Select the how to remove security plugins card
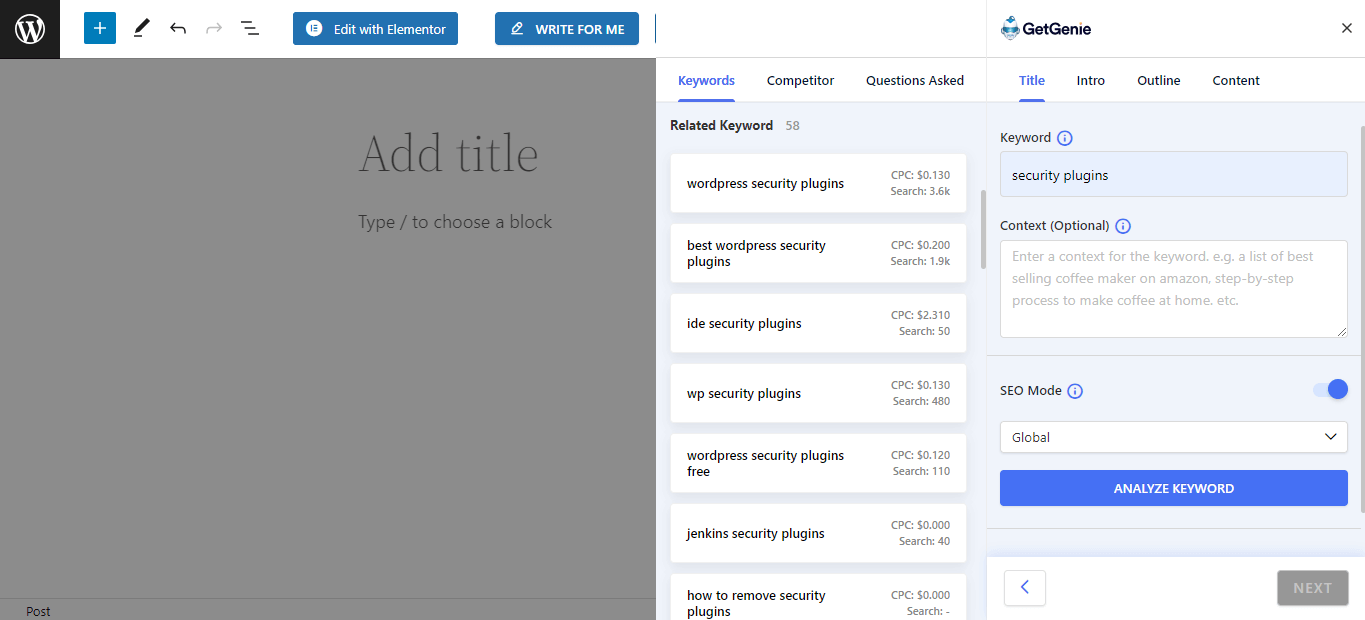1365x620 pixels. tap(818, 597)
